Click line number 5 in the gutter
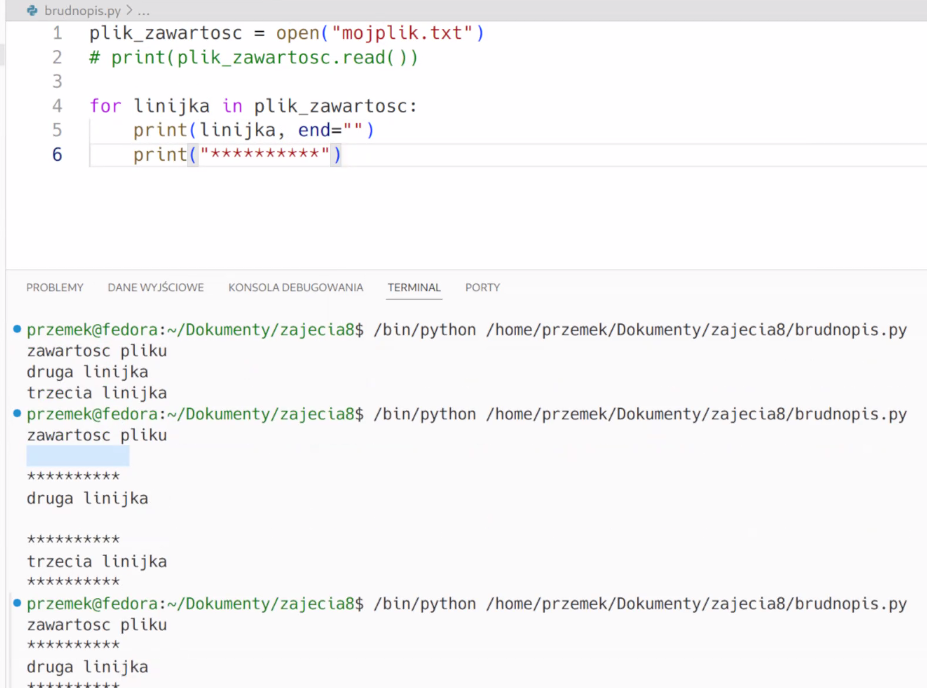This screenshot has width=927, height=688. (57, 130)
